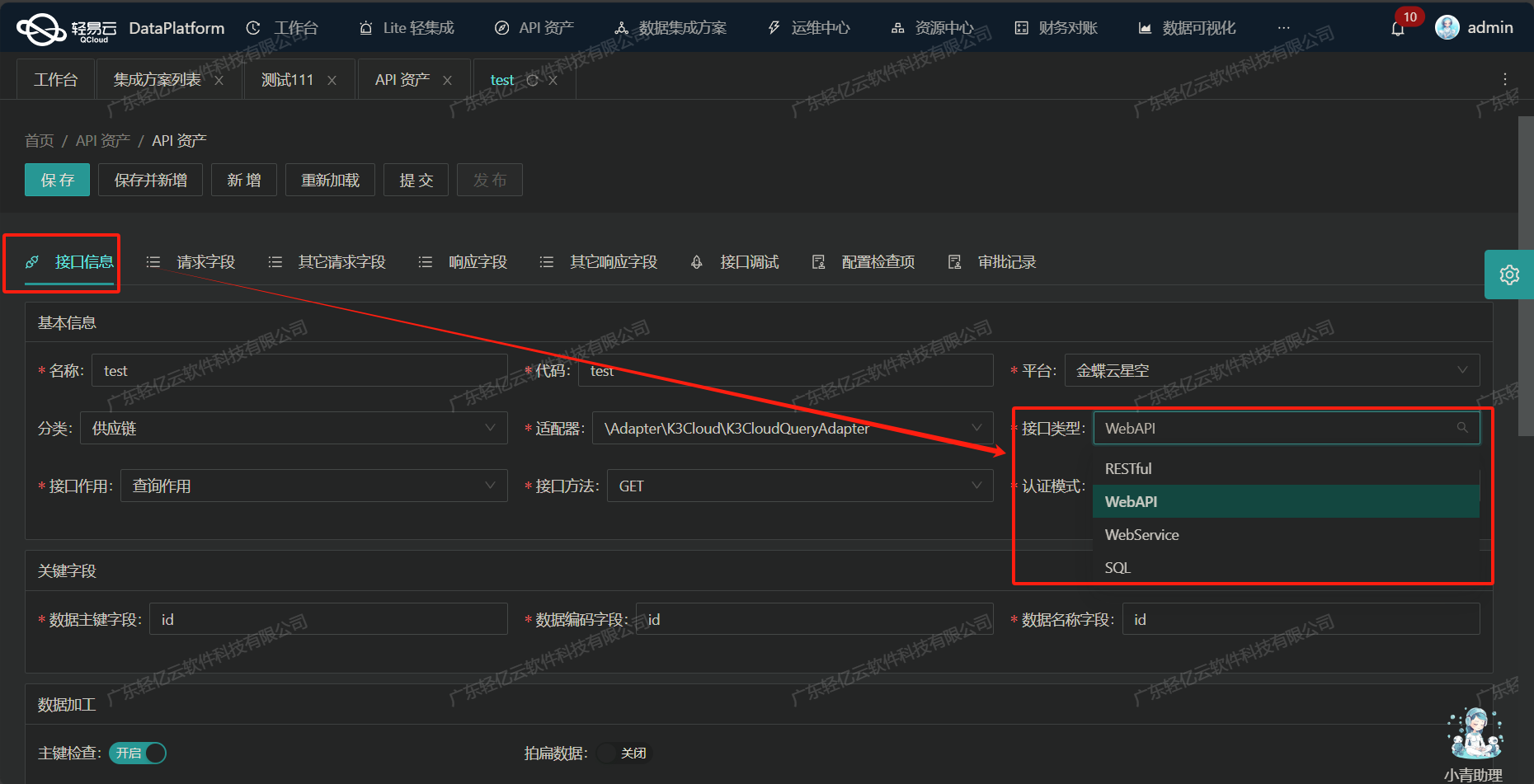Open the 小青助理 assistant avatar
1534x784 pixels.
point(1475,734)
